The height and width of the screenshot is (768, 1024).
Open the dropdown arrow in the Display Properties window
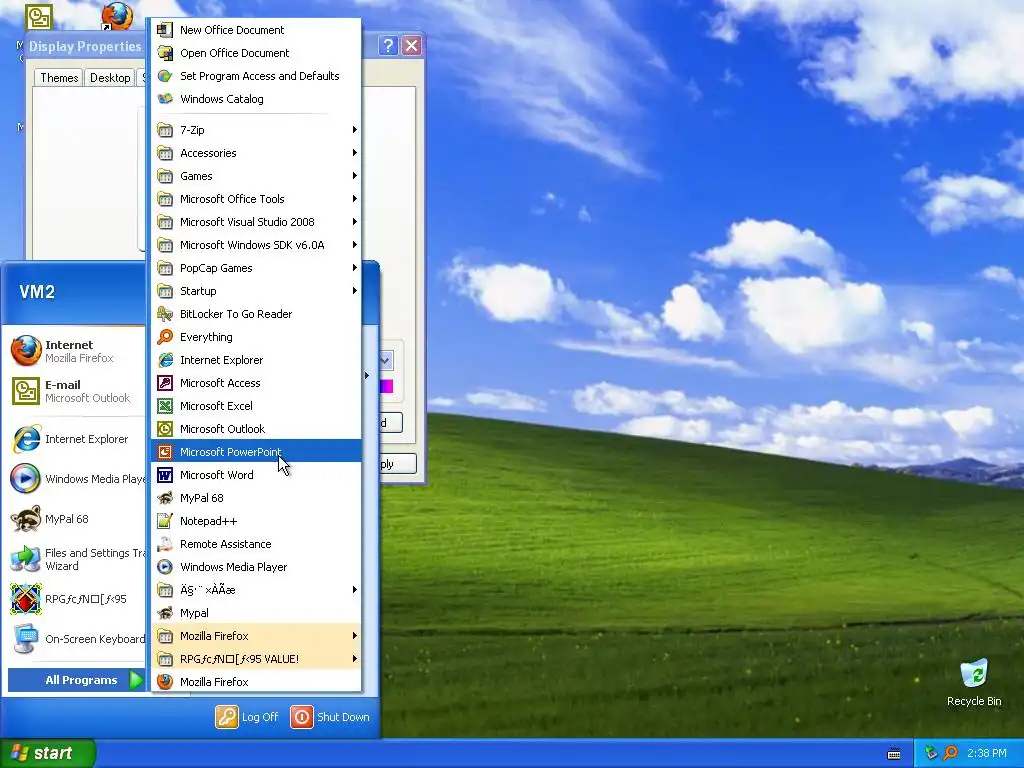(x=385, y=360)
